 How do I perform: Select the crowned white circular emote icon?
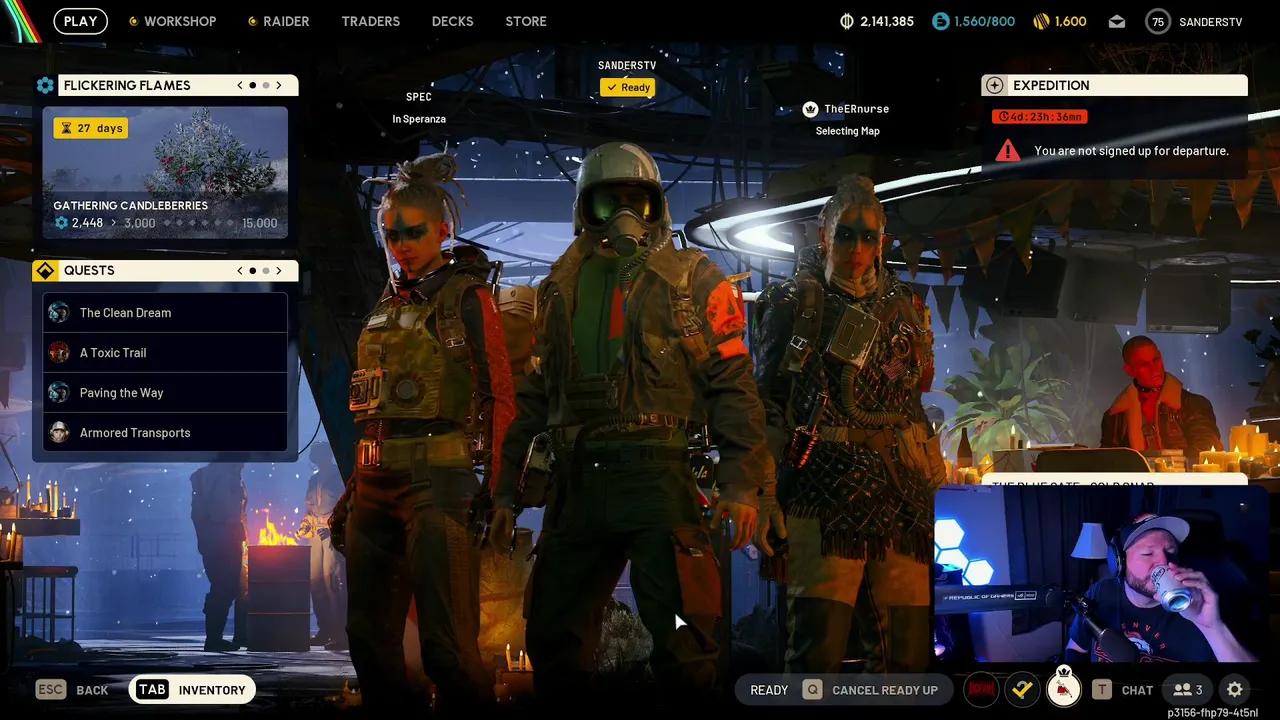1064,689
